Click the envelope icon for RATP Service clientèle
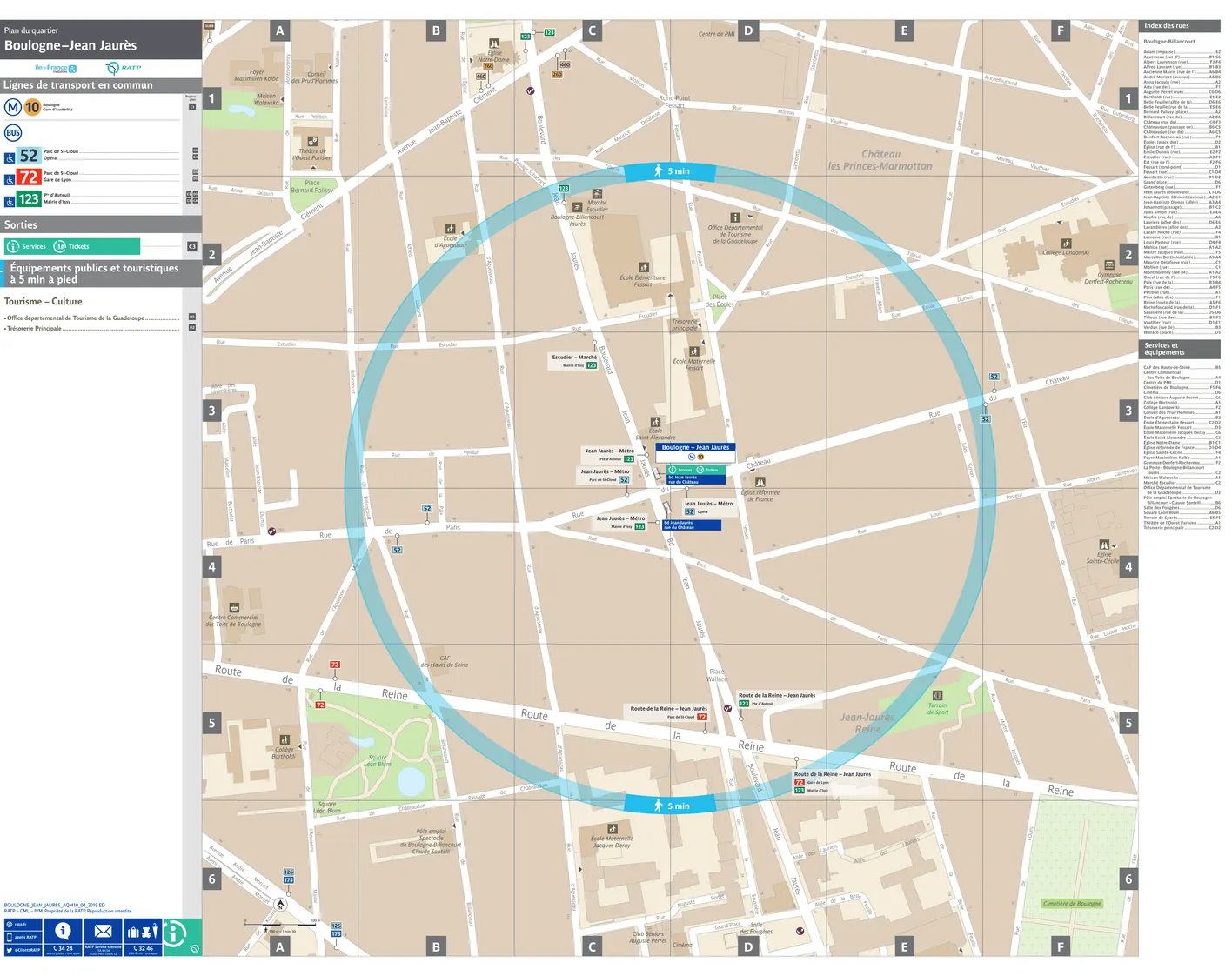 pyautogui.click(x=103, y=932)
